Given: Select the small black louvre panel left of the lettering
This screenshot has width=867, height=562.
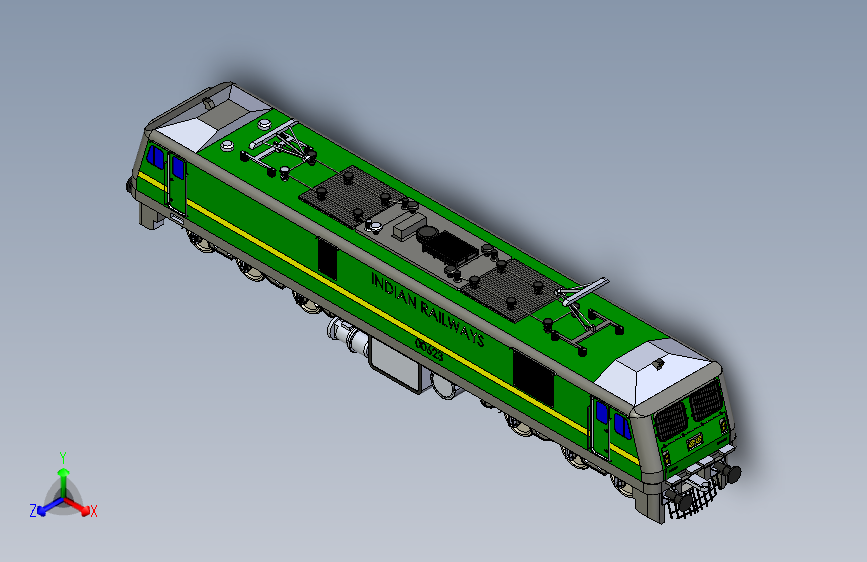Looking at the screenshot, I should click(327, 258).
